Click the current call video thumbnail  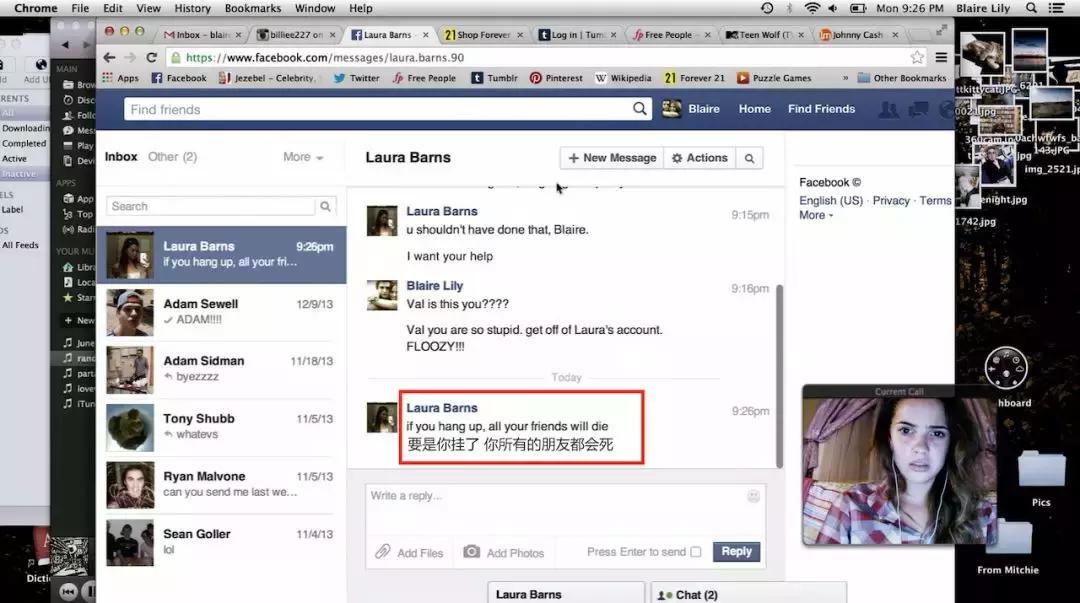pos(898,471)
